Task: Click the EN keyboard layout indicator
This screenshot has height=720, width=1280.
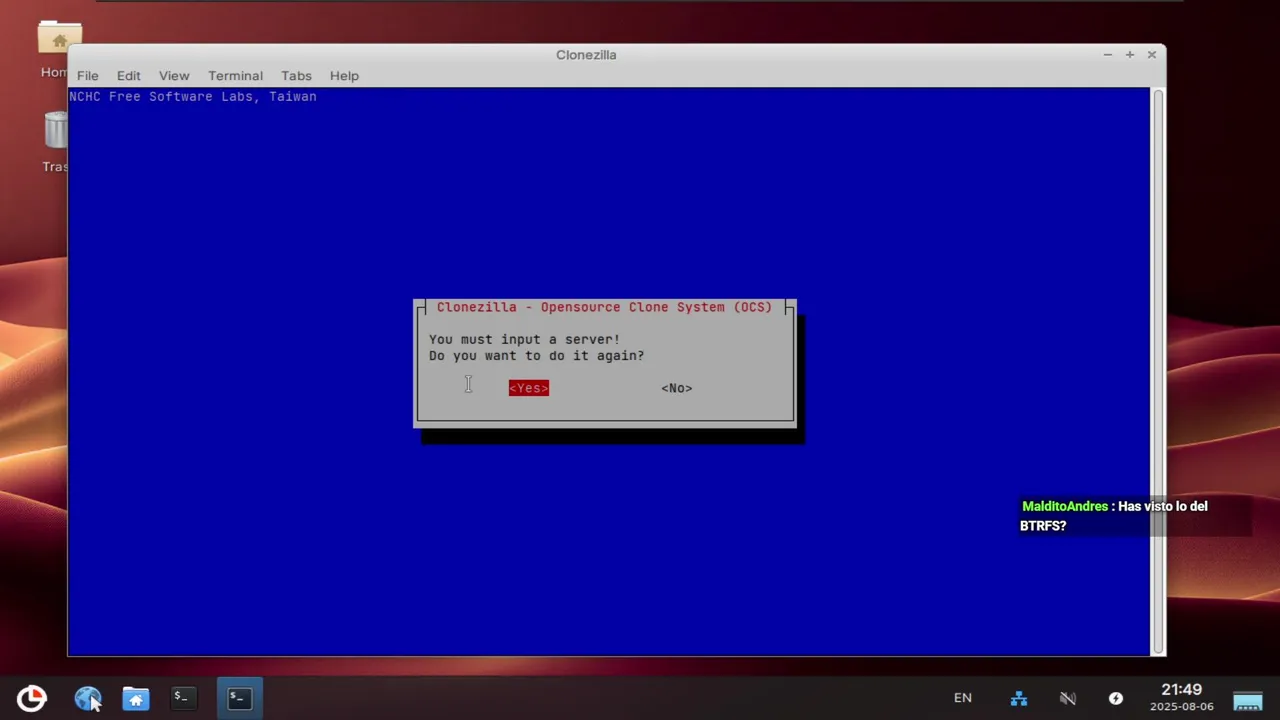Action: point(963,698)
